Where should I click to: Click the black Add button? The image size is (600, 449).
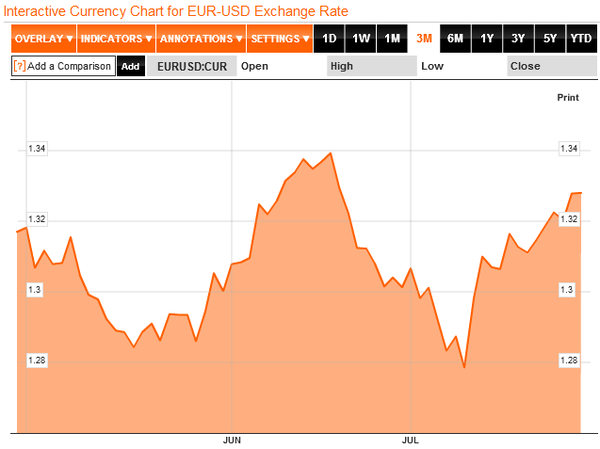tap(130, 66)
